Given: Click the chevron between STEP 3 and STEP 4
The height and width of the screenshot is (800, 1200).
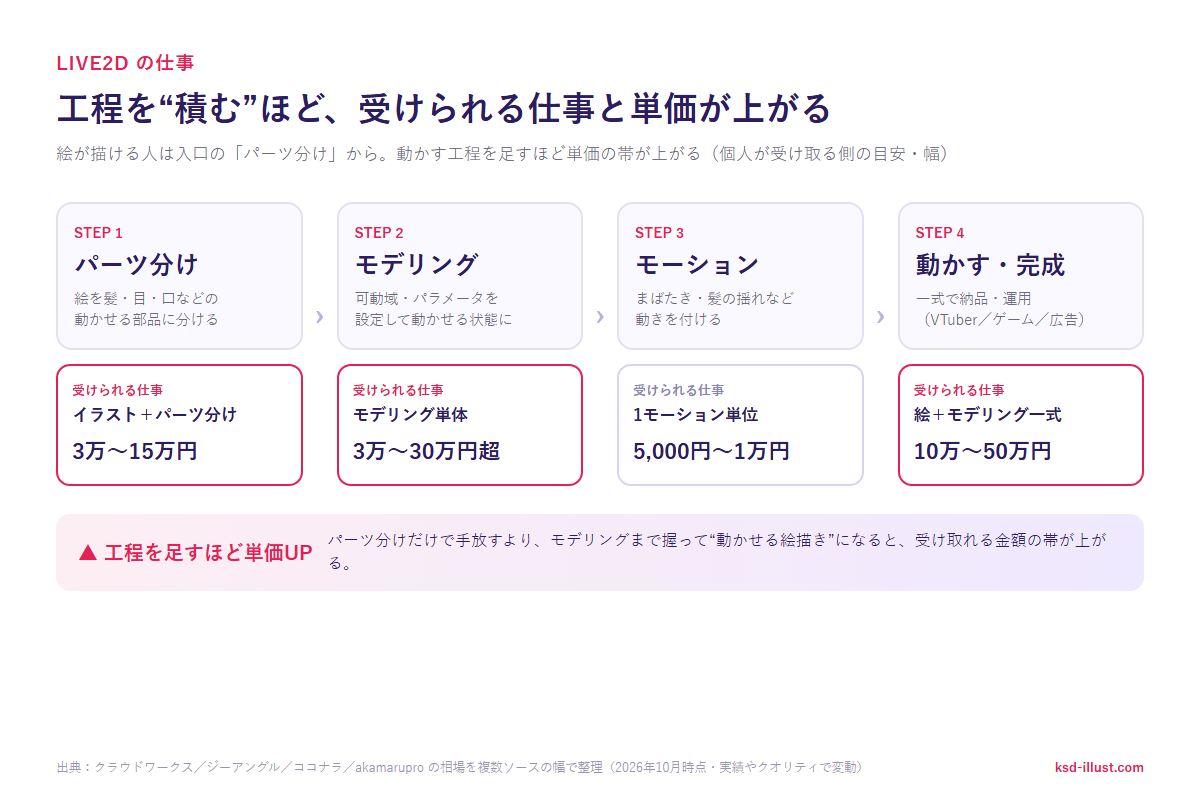Looking at the screenshot, I should click(881, 316).
